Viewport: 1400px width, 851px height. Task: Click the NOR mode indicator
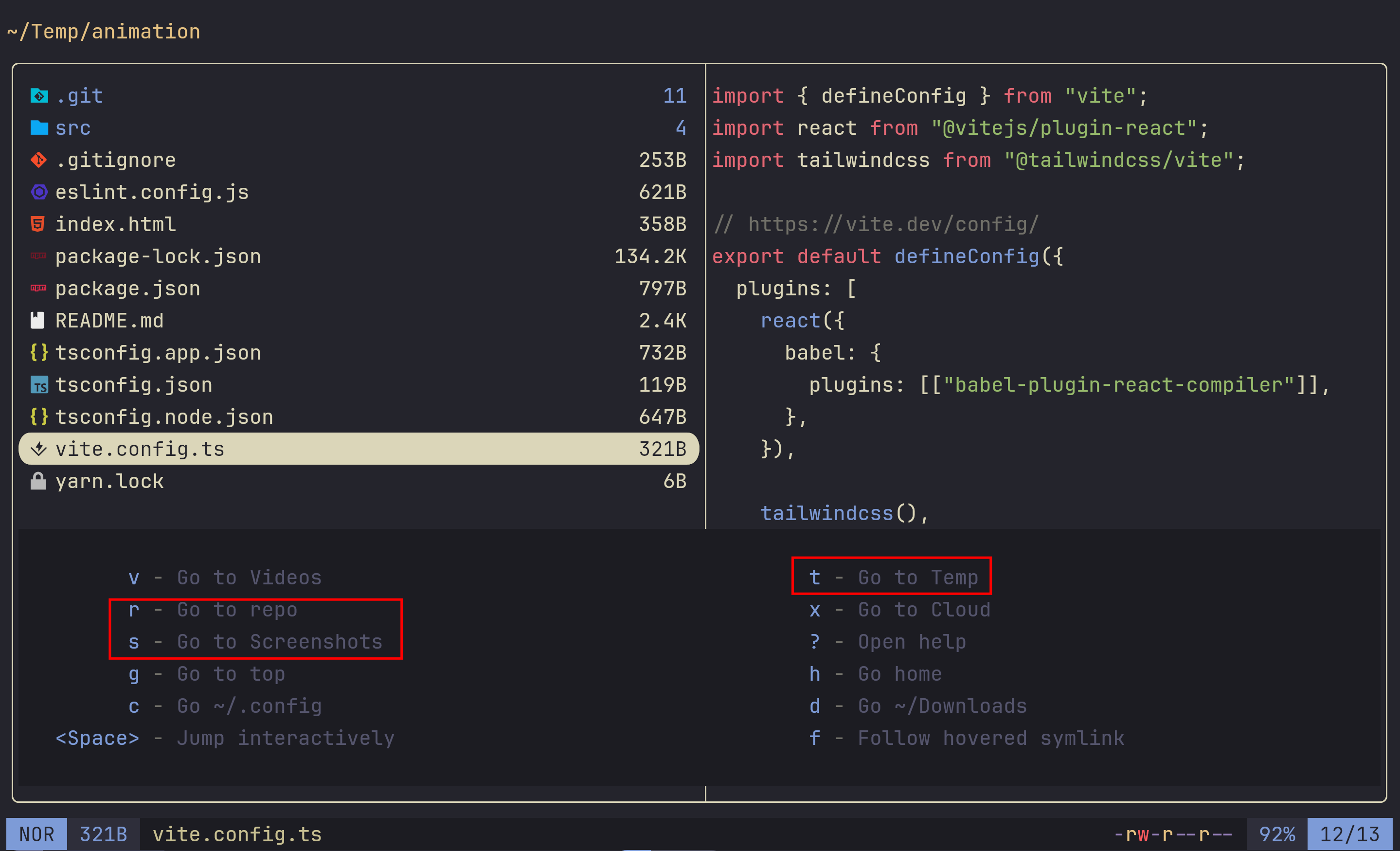click(x=36, y=834)
